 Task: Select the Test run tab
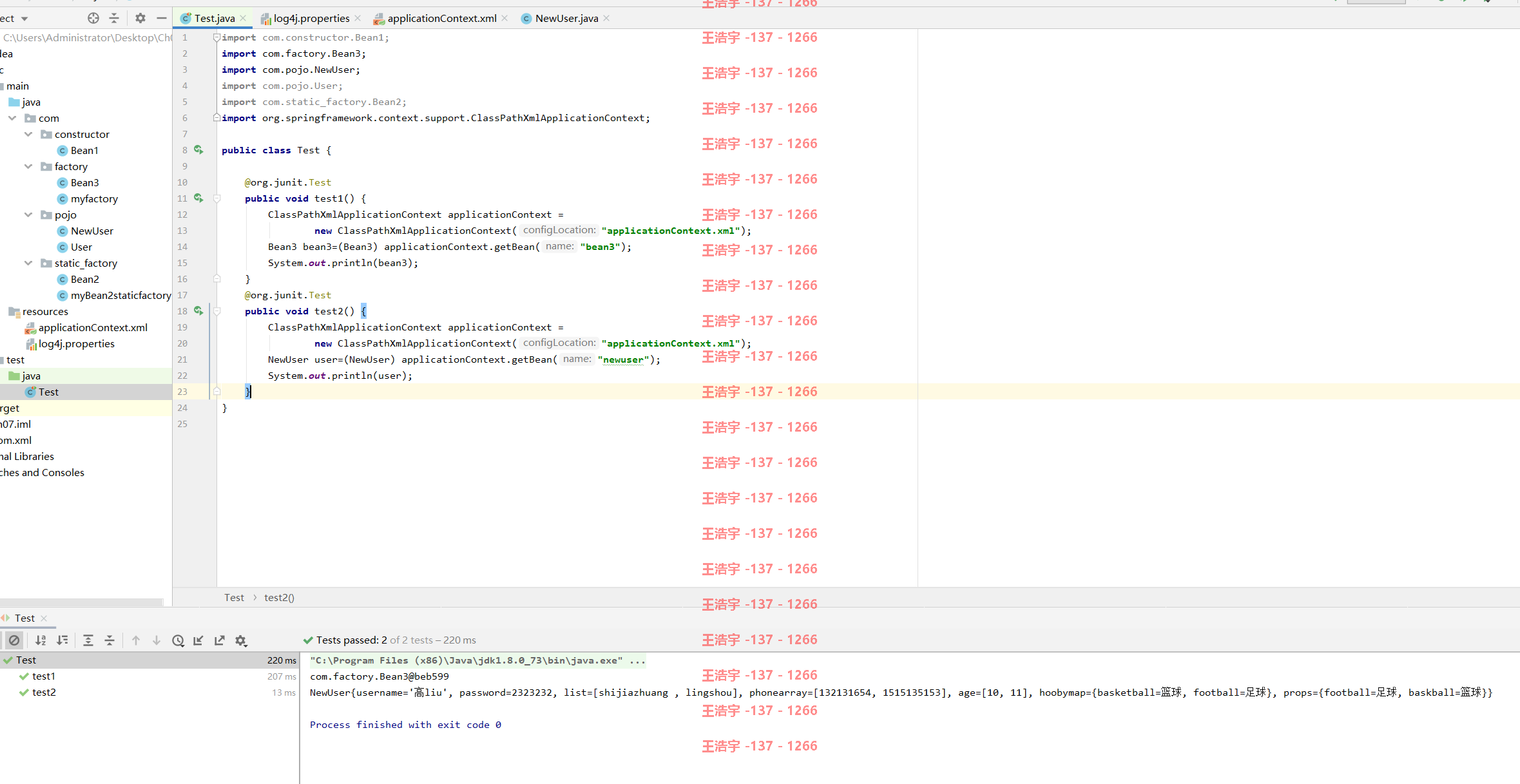pyautogui.click(x=24, y=618)
